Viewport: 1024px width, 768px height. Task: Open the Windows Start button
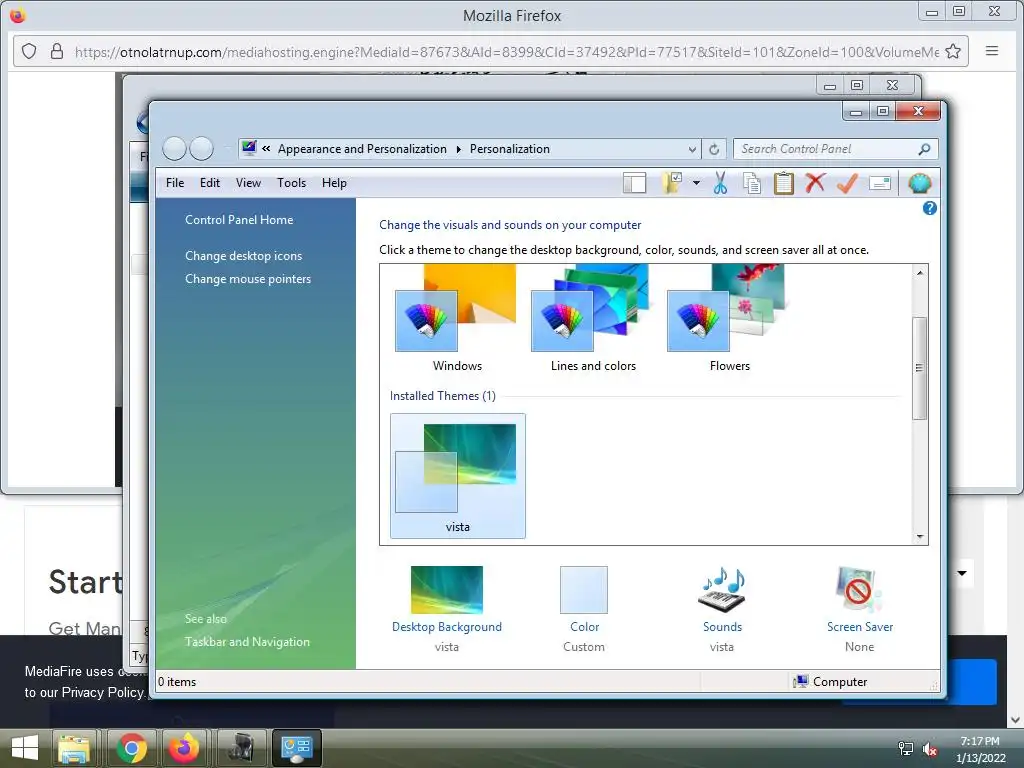(x=25, y=748)
